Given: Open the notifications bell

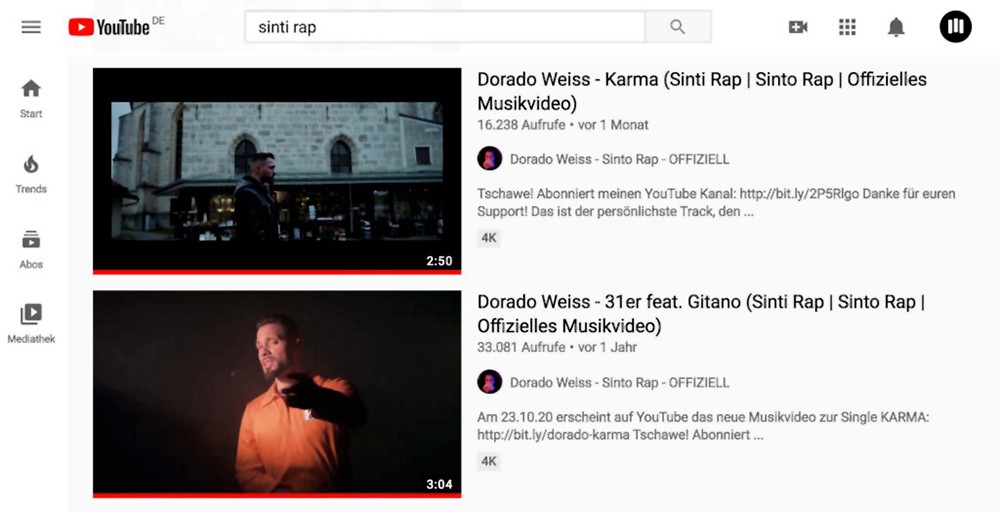Looking at the screenshot, I should point(896,27).
